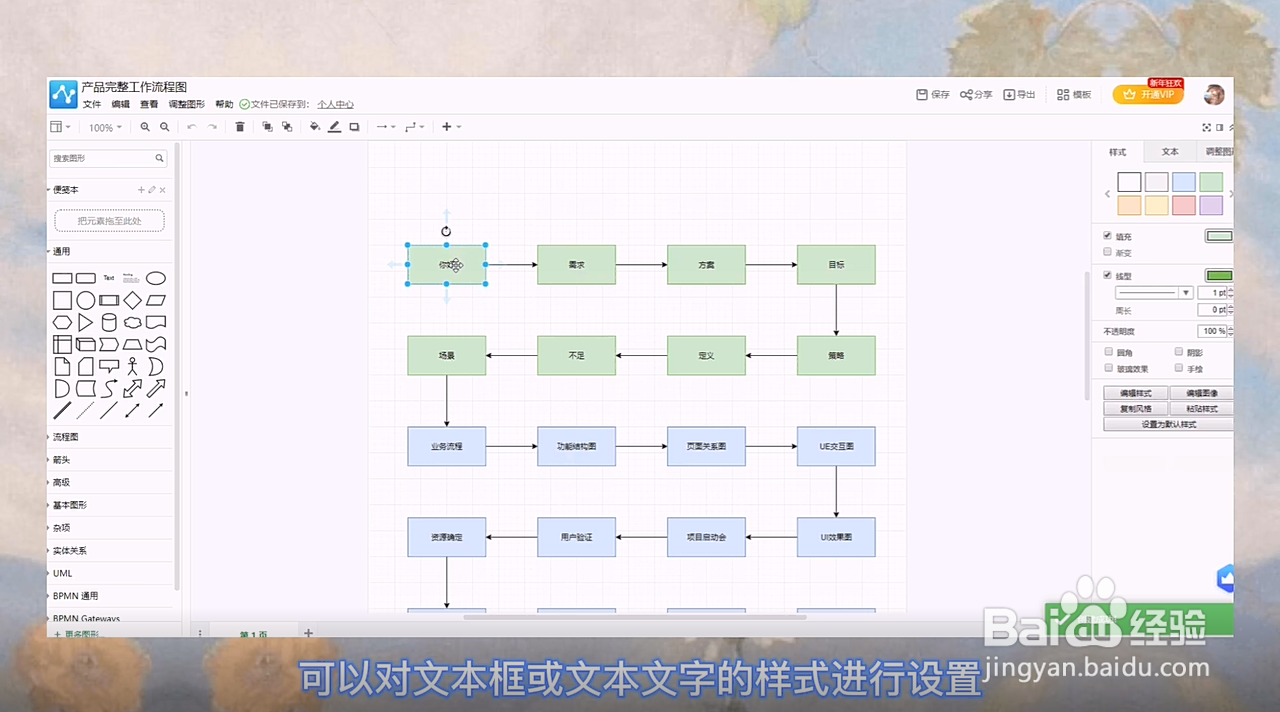Click the 分享 share button
1280x712 pixels.
pyautogui.click(x=976, y=95)
